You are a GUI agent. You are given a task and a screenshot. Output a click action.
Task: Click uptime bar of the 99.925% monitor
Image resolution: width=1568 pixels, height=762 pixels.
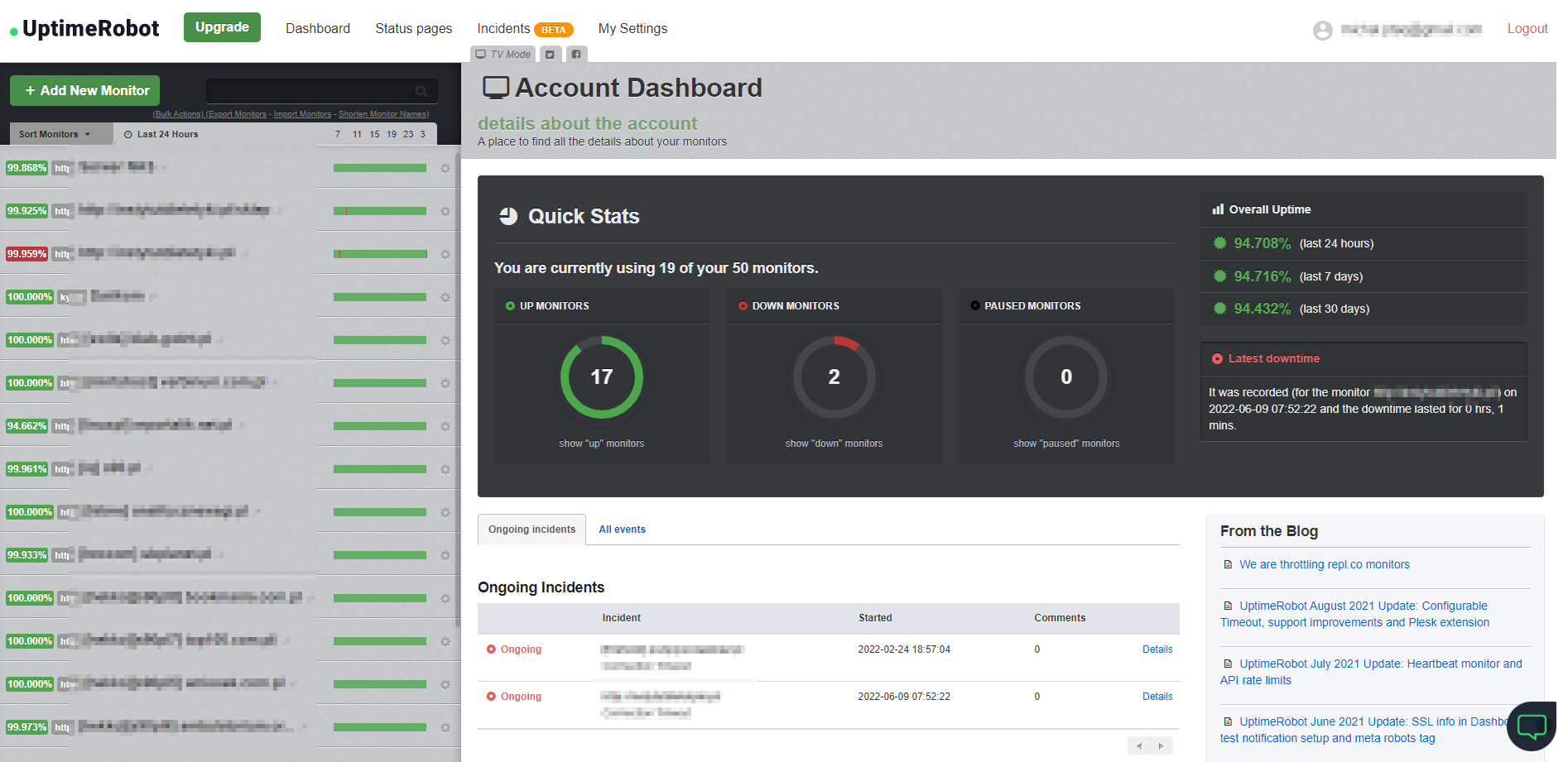pos(380,211)
